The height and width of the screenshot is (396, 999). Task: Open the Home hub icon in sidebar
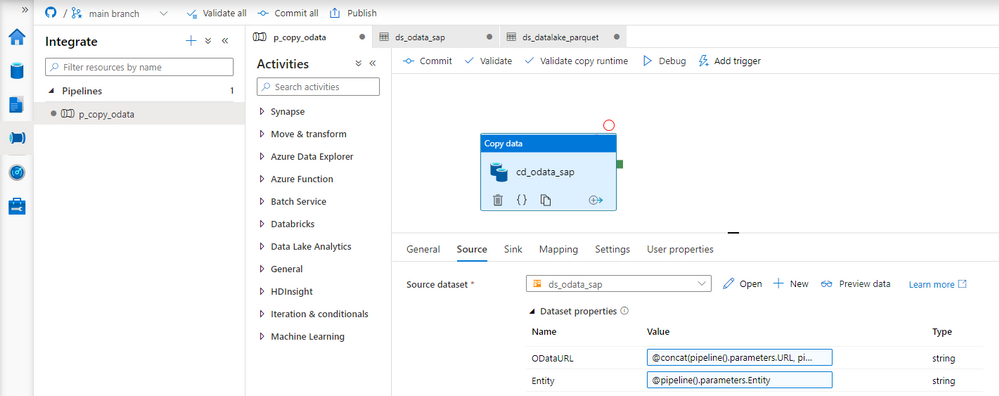click(17, 37)
